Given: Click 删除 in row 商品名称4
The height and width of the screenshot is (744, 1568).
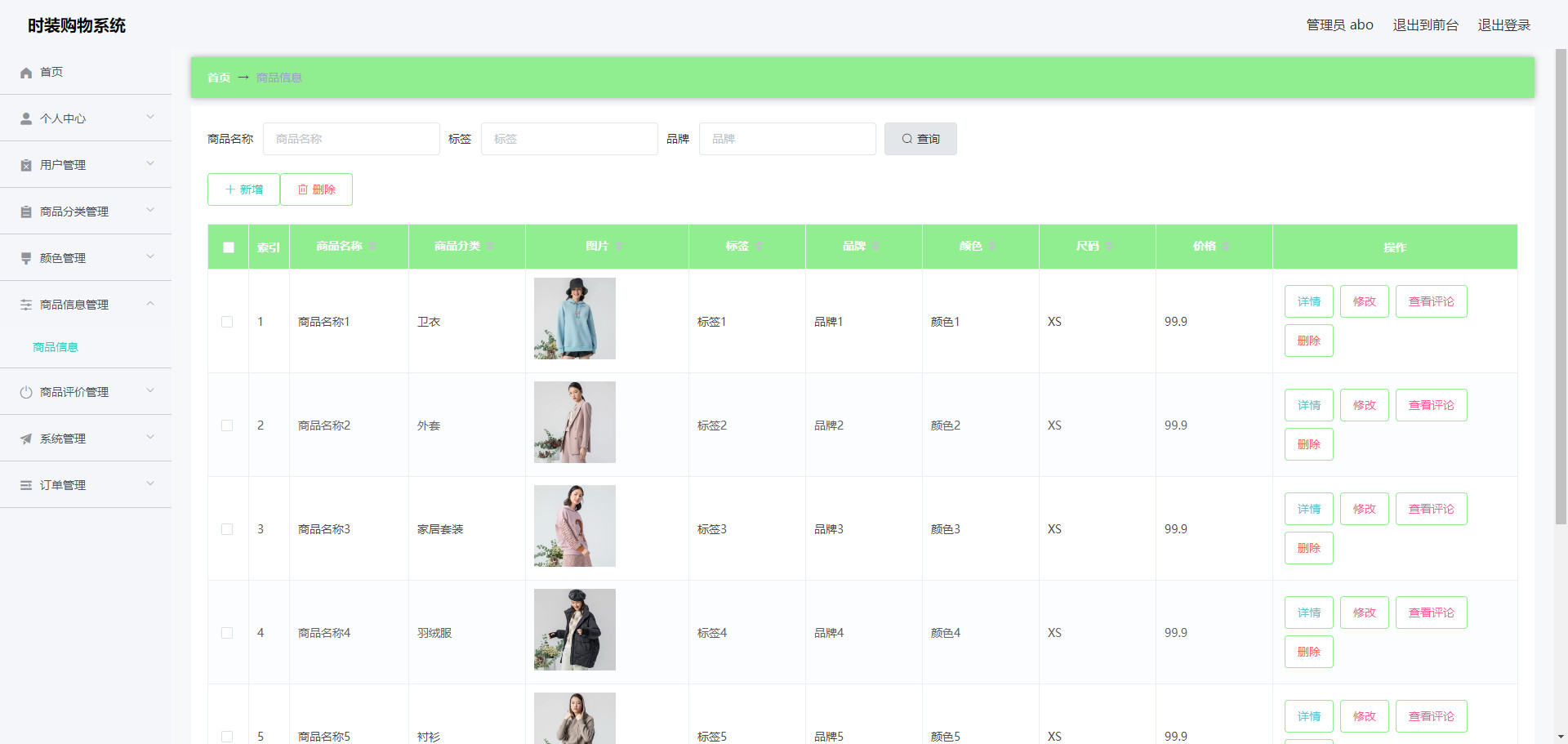Looking at the screenshot, I should (1309, 652).
